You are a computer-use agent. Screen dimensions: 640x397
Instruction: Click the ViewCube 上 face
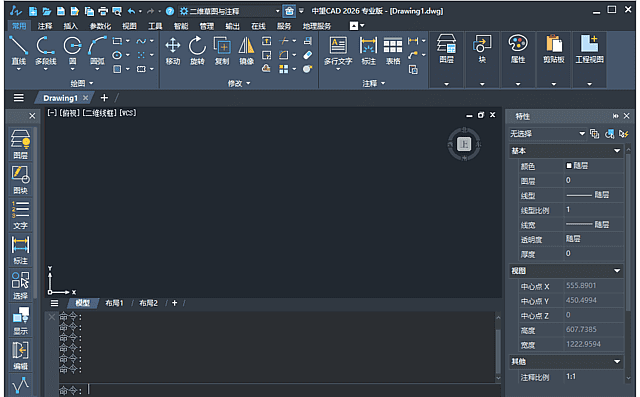[x=464, y=144]
